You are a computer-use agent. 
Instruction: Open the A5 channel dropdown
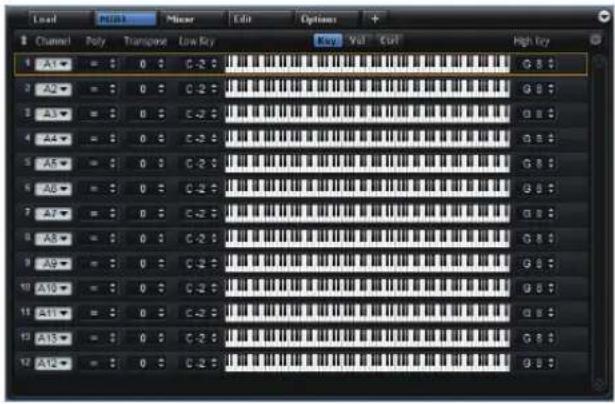point(53,164)
